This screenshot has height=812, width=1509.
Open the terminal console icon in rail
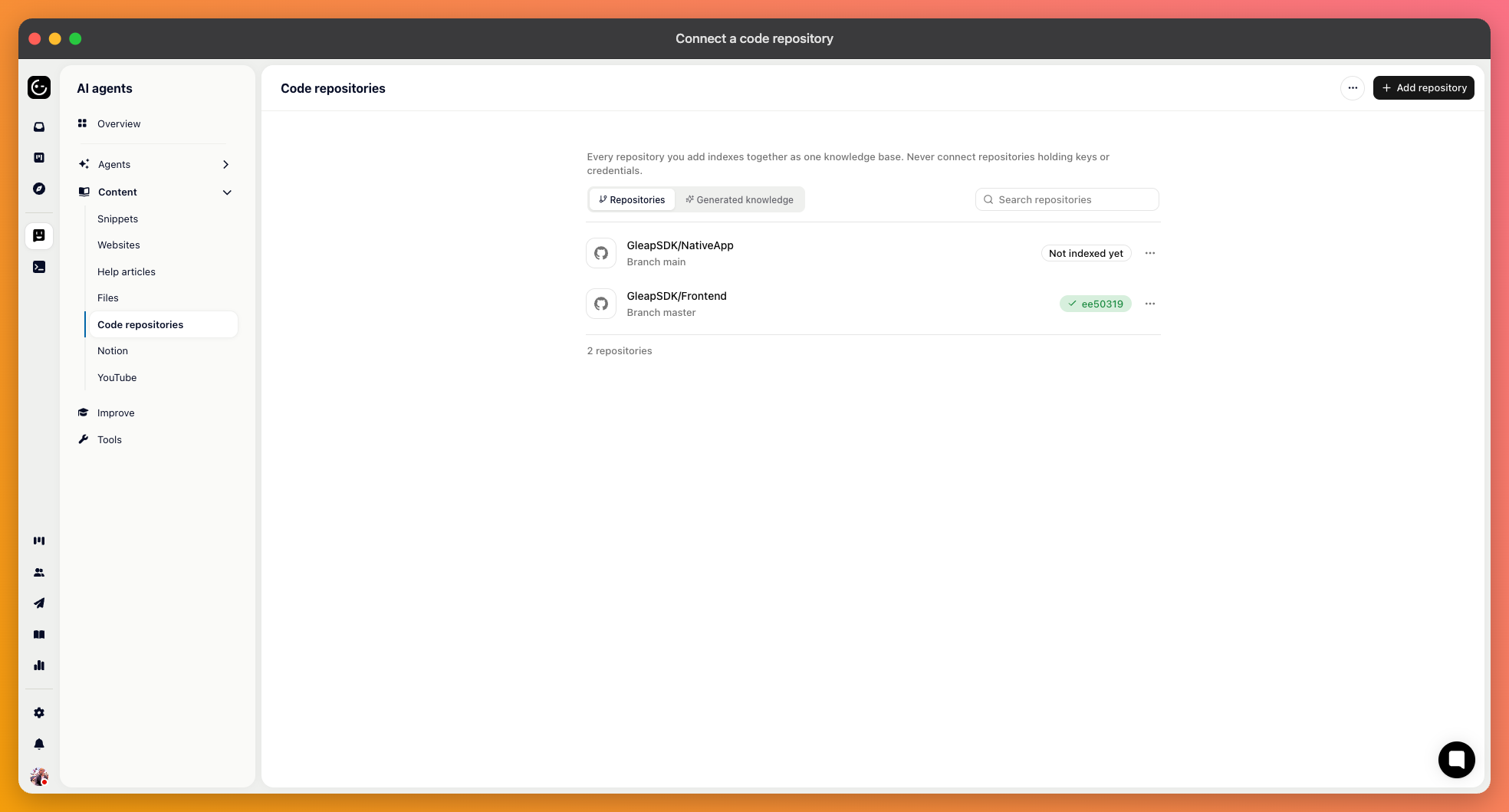click(x=39, y=267)
